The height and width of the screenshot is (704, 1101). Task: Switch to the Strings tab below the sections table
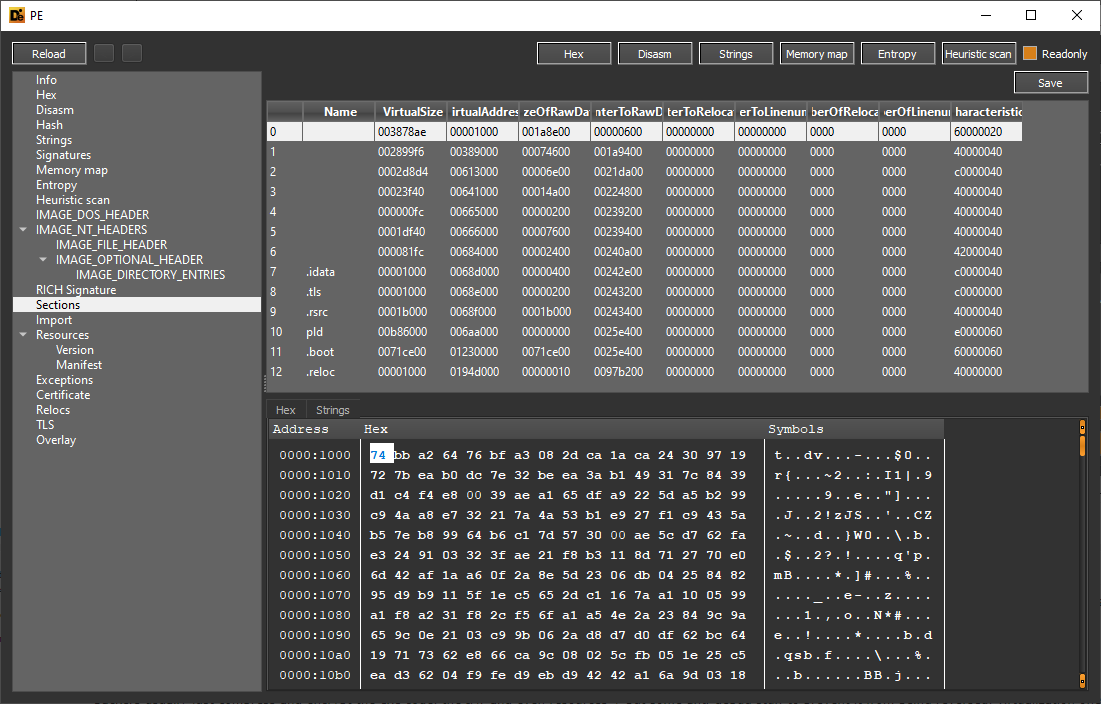(332, 410)
